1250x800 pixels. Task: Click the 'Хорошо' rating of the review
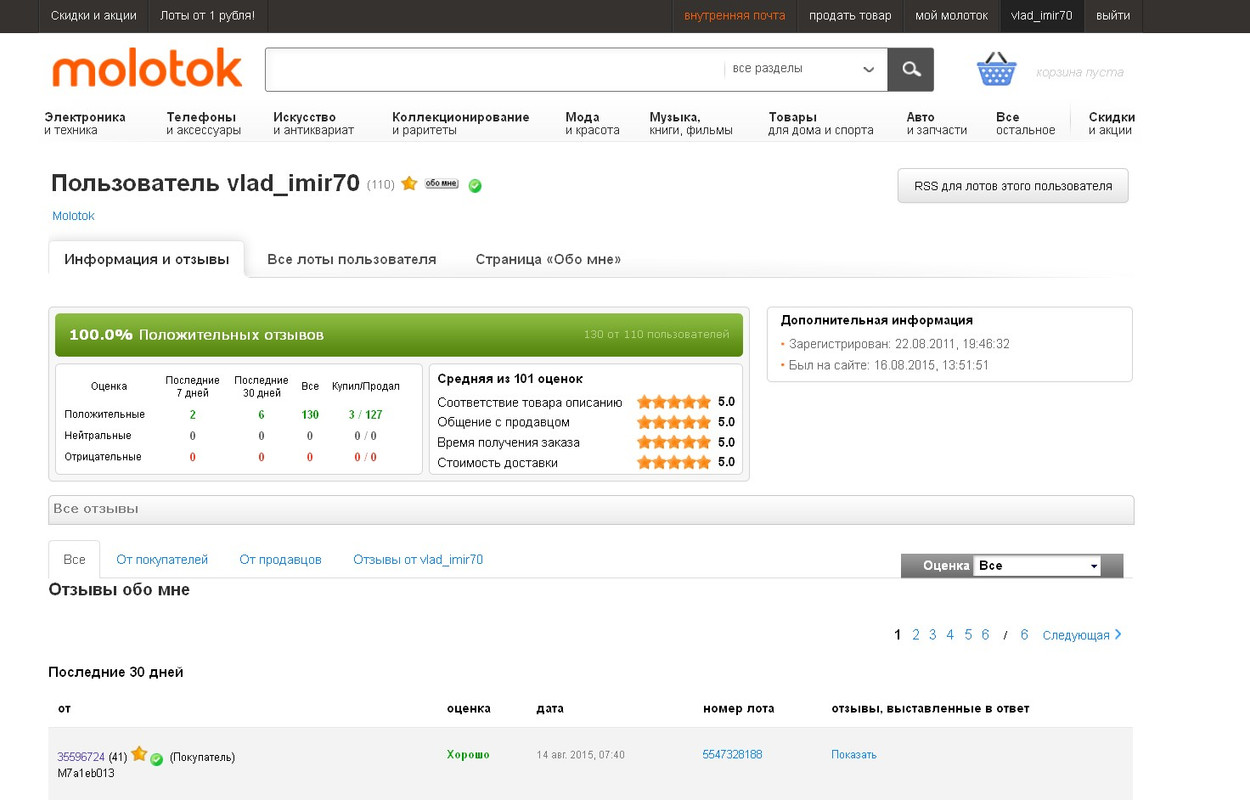click(x=468, y=754)
